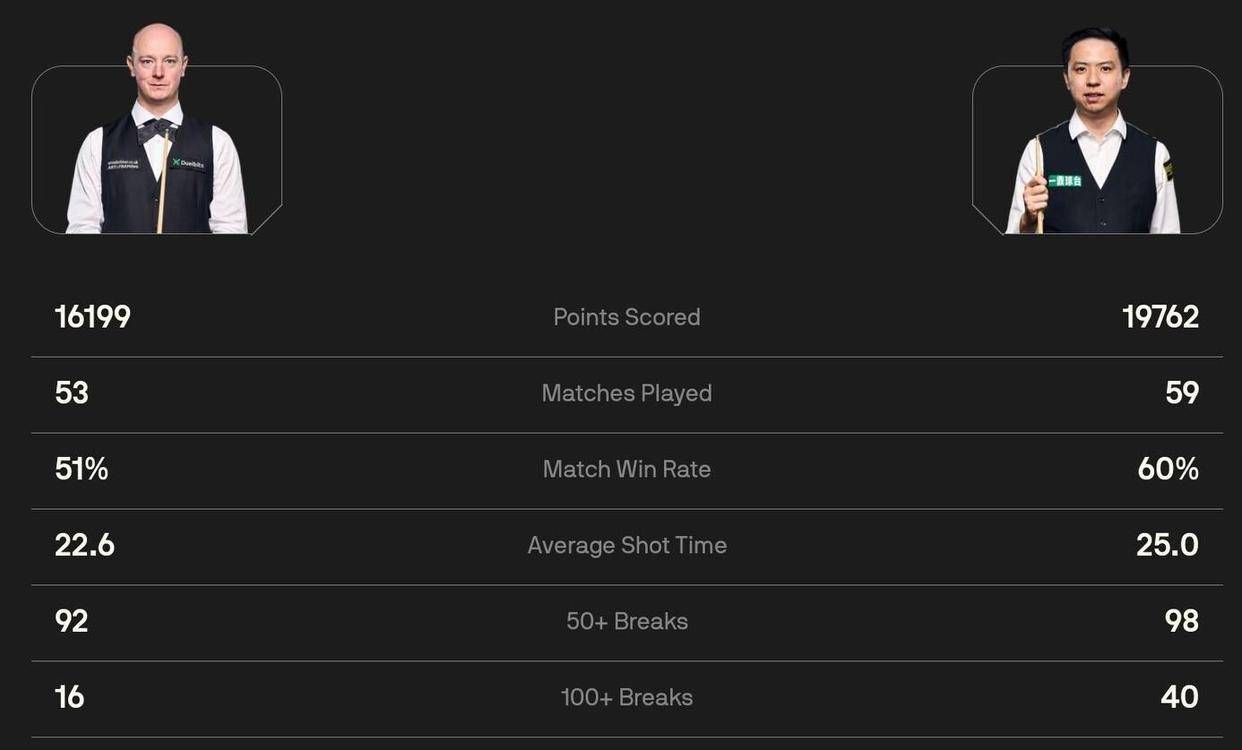Click the left player's 16199 points value

point(93,317)
